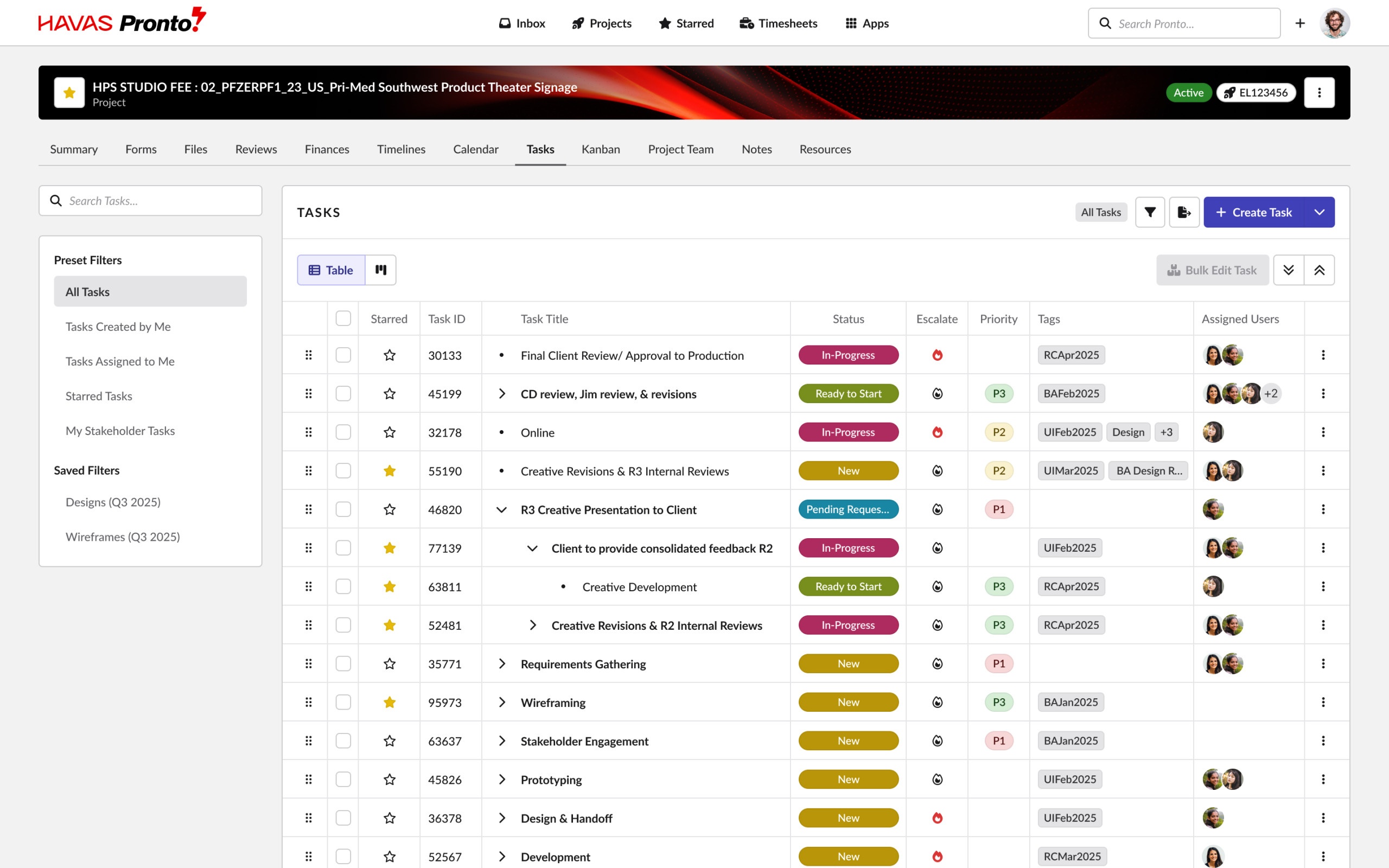Open the user profile avatar
This screenshot has width=1389, height=868.
1335,23
